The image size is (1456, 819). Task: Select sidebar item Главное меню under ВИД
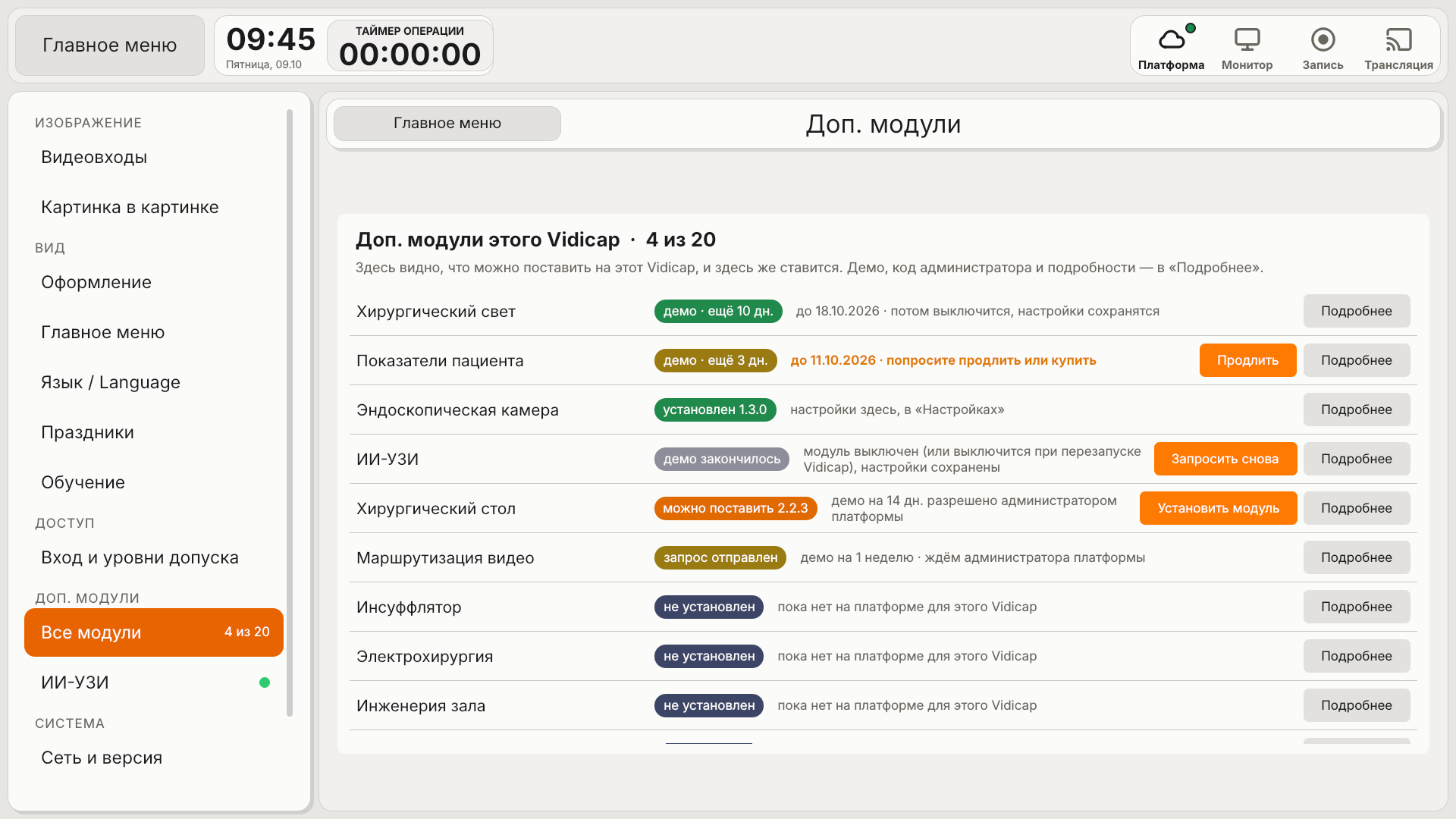coord(154,333)
